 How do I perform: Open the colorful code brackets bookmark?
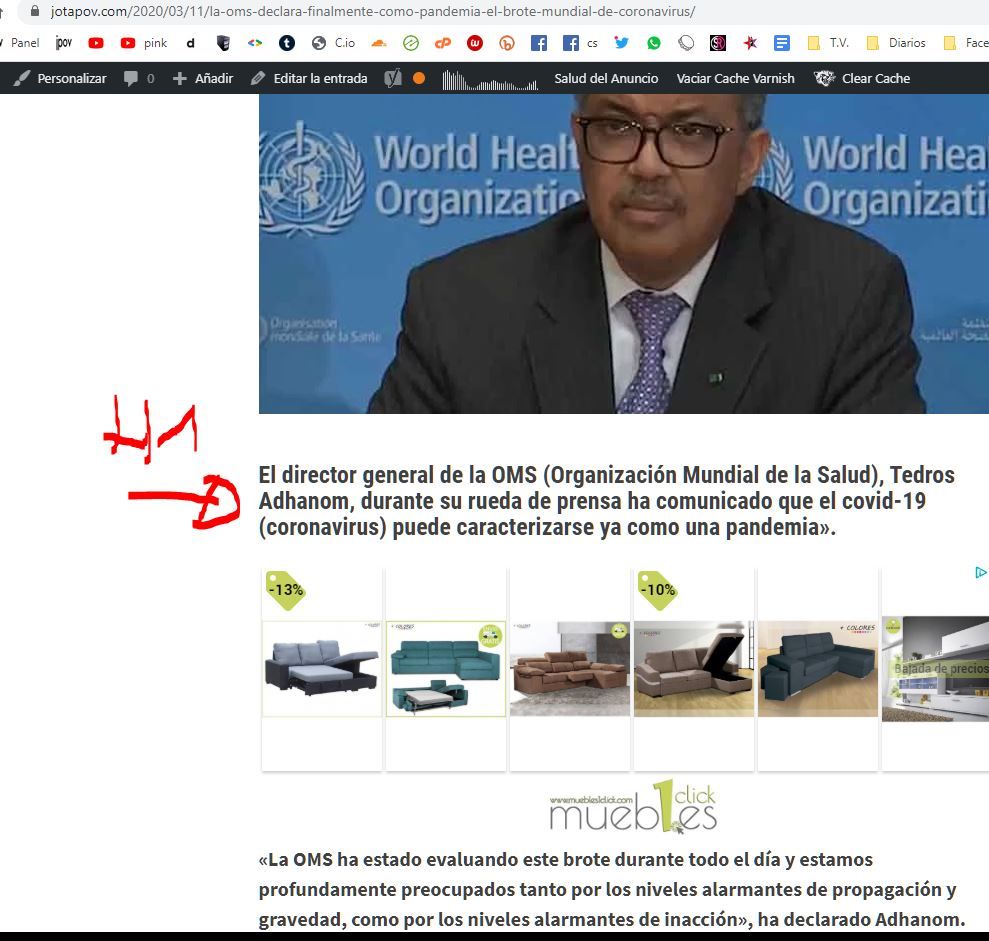coord(255,43)
